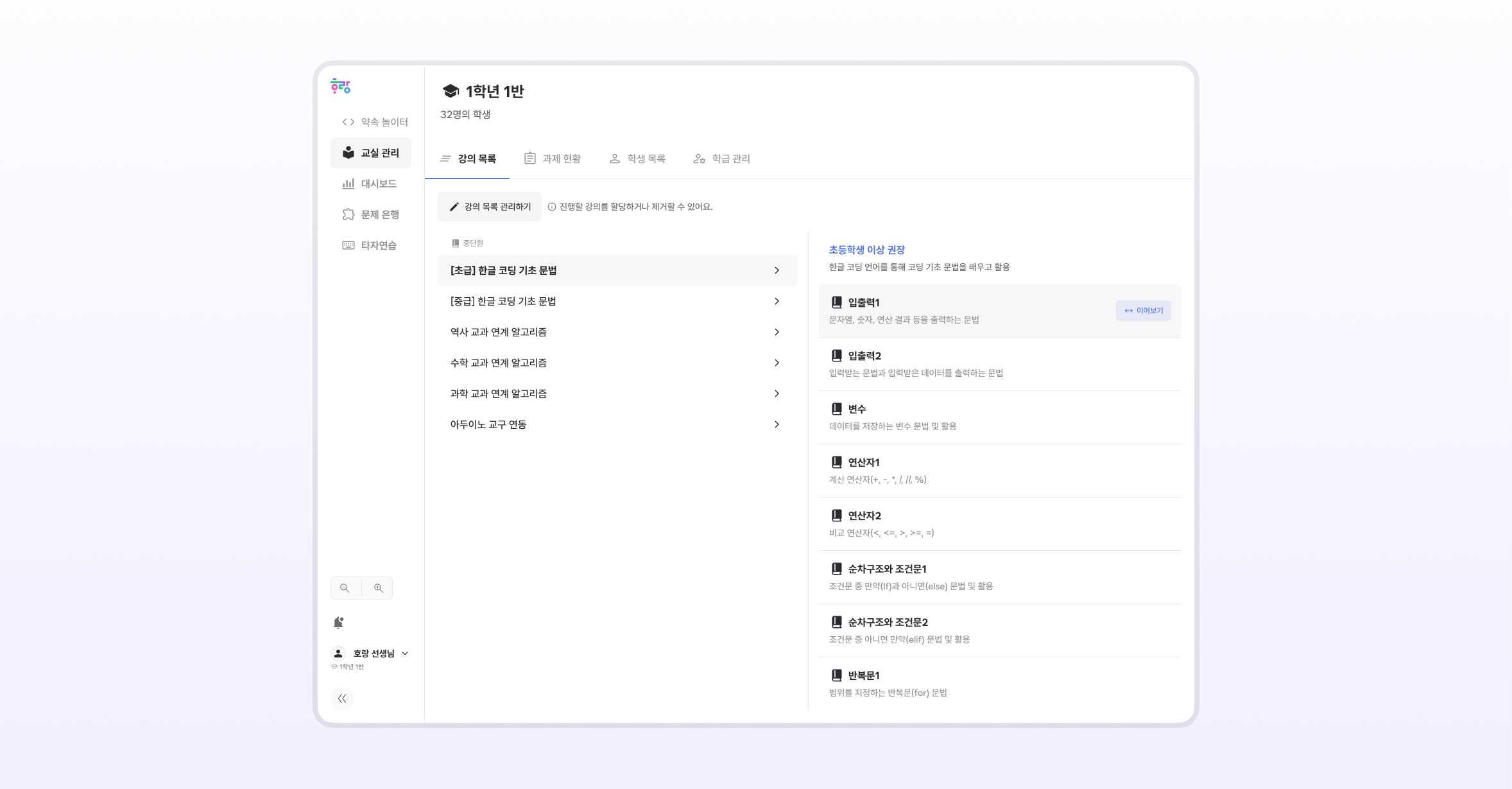Open the 변수 lesson item
1512x789 pixels.
coord(999,417)
